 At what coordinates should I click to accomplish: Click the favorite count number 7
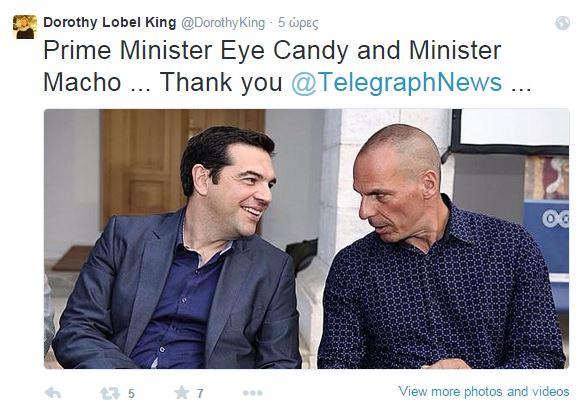(200, 394)
